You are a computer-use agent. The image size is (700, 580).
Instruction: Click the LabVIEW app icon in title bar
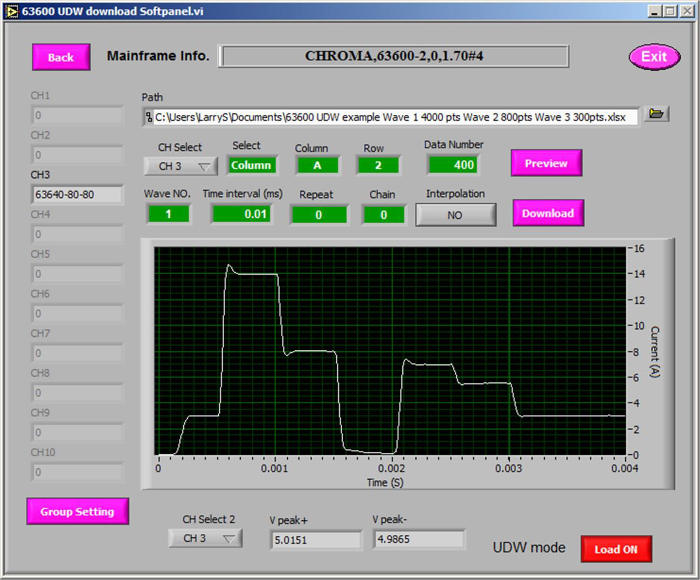click(11, 10)
